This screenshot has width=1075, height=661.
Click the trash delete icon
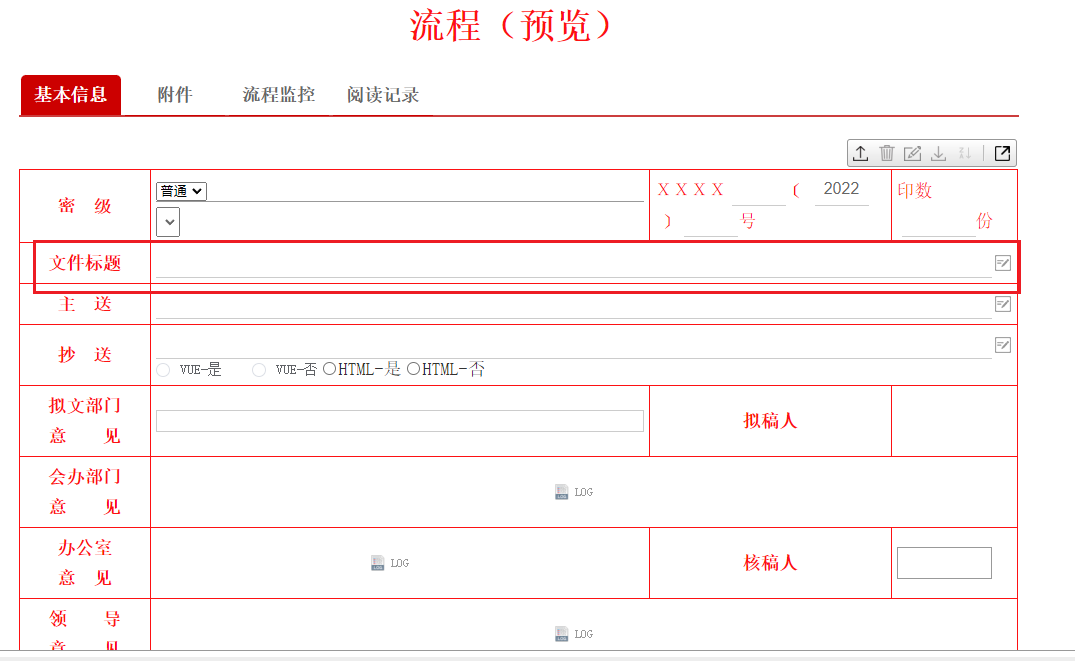[x=886, y=153]
